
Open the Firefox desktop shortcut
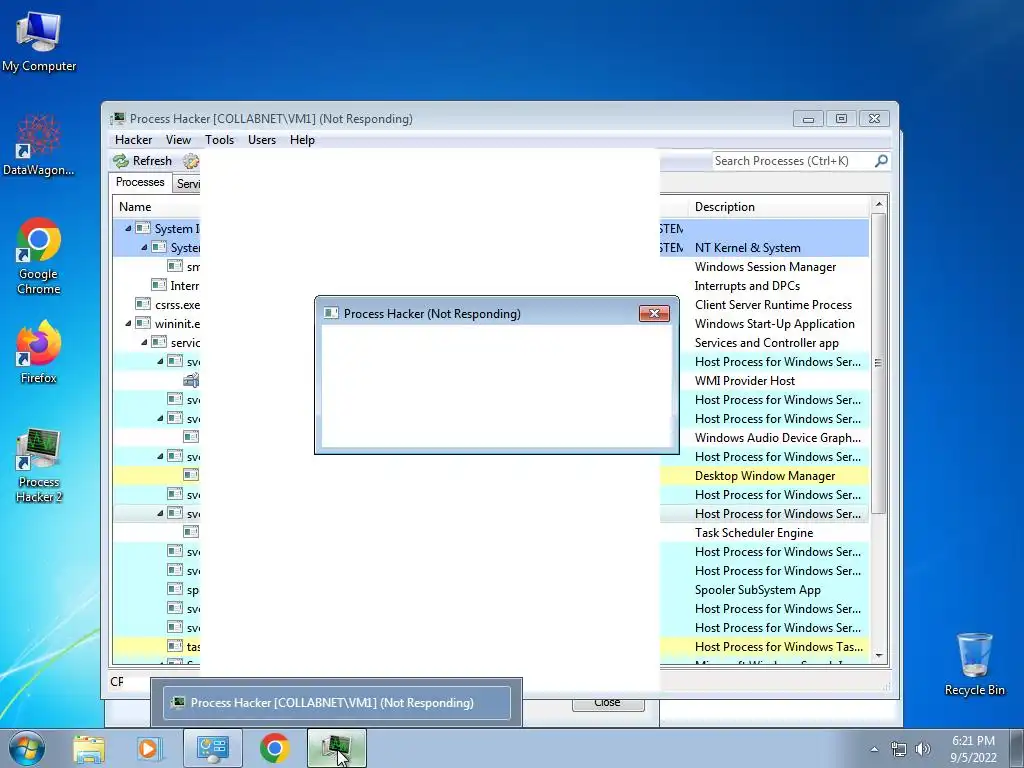tap(39, 352)
